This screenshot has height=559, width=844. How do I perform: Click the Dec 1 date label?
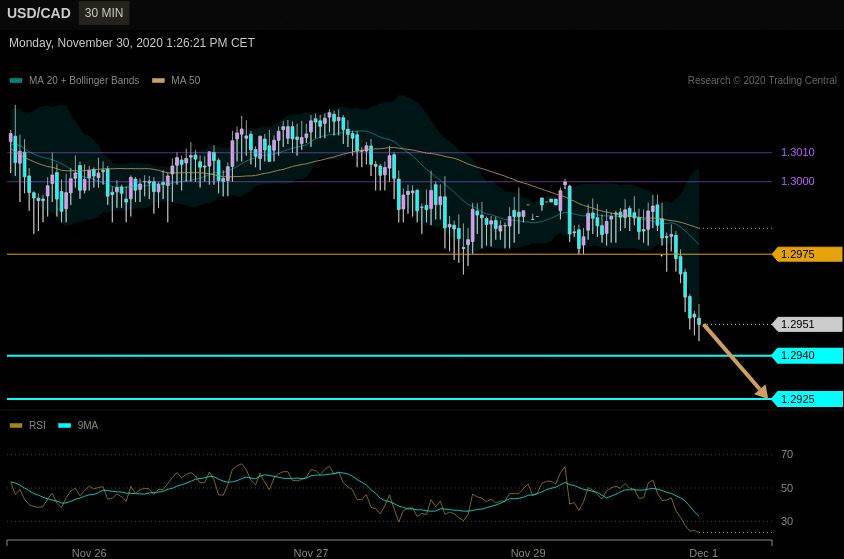click(x=704, y=553)
